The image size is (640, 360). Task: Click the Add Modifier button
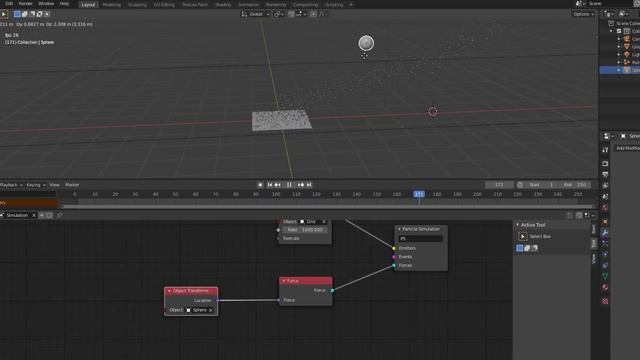(628, 148)
